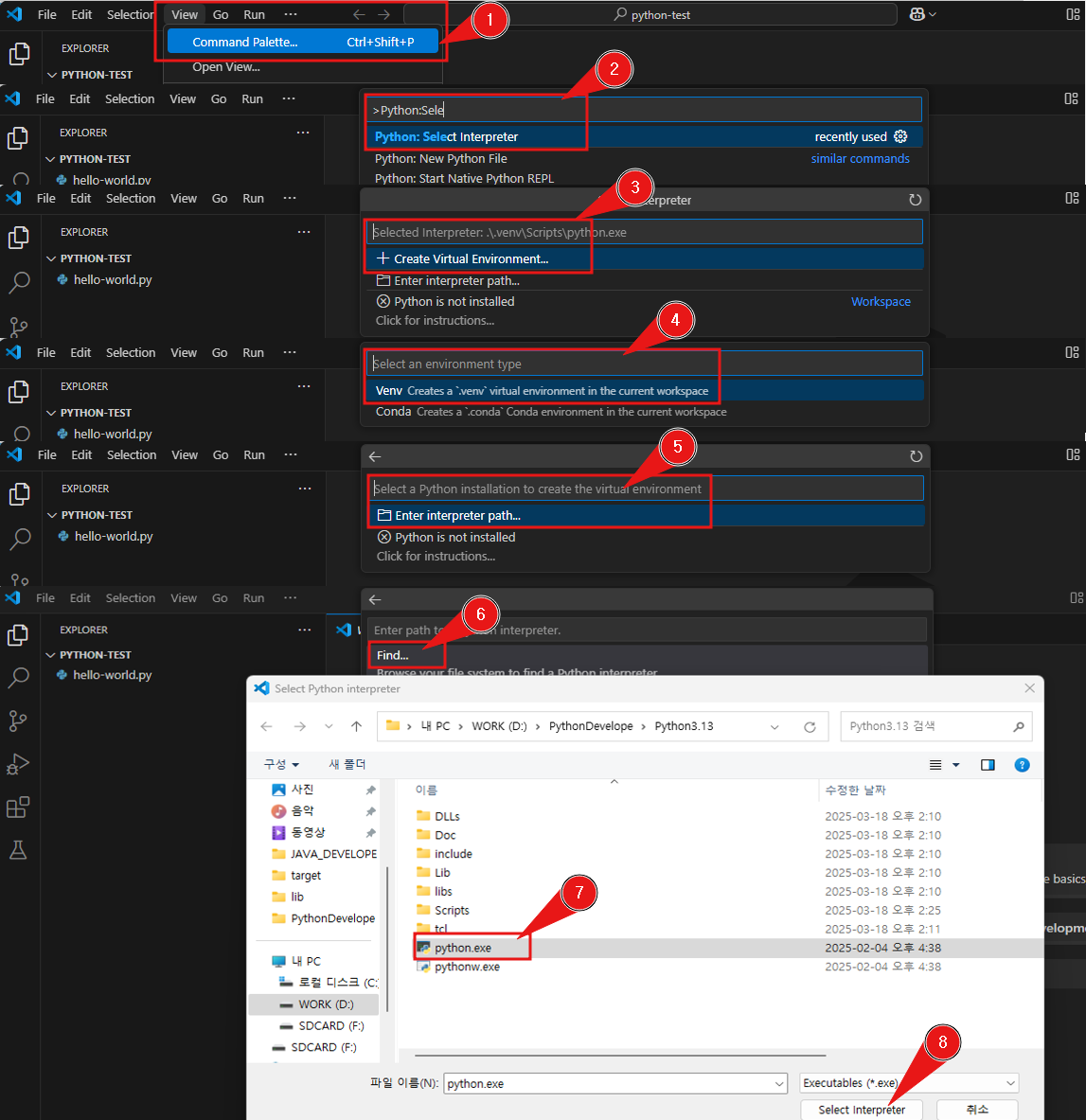Refresh the Python3.13 folder address bar
The width and height of the screenshot is (1086, 1120).
[x=810, y=727]
